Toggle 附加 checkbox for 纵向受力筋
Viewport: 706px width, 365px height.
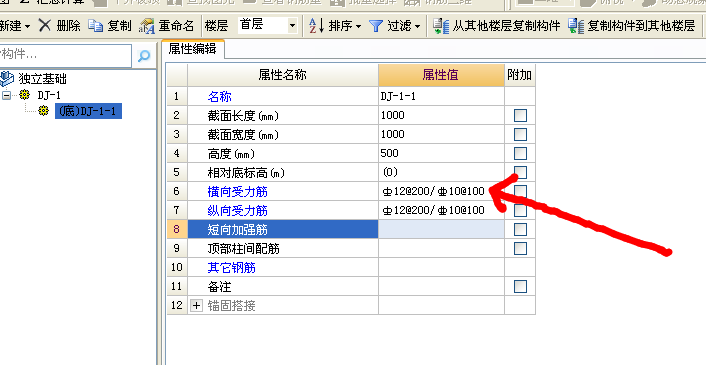point(520,210)
